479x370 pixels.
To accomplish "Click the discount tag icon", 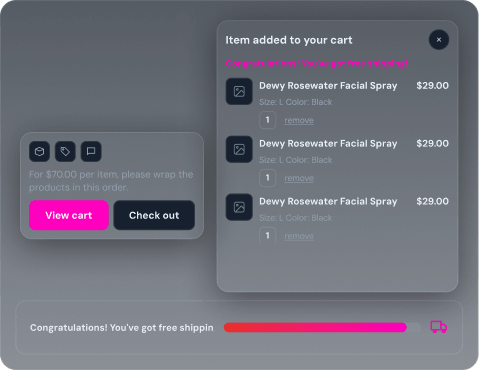I will click(65, 152).
